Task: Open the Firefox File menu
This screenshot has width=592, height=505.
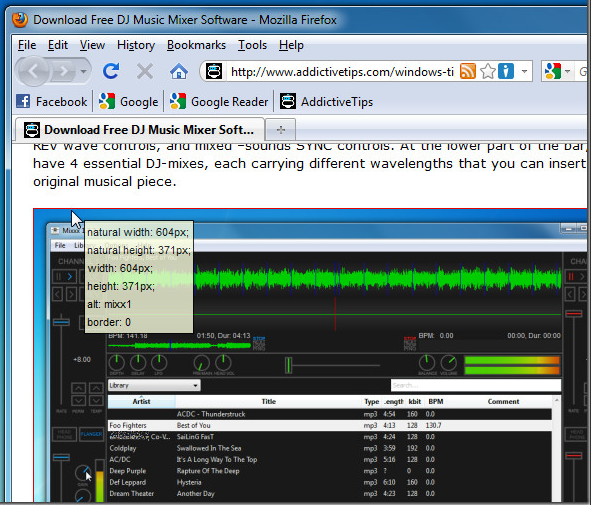Action: [x=27, y=45]
